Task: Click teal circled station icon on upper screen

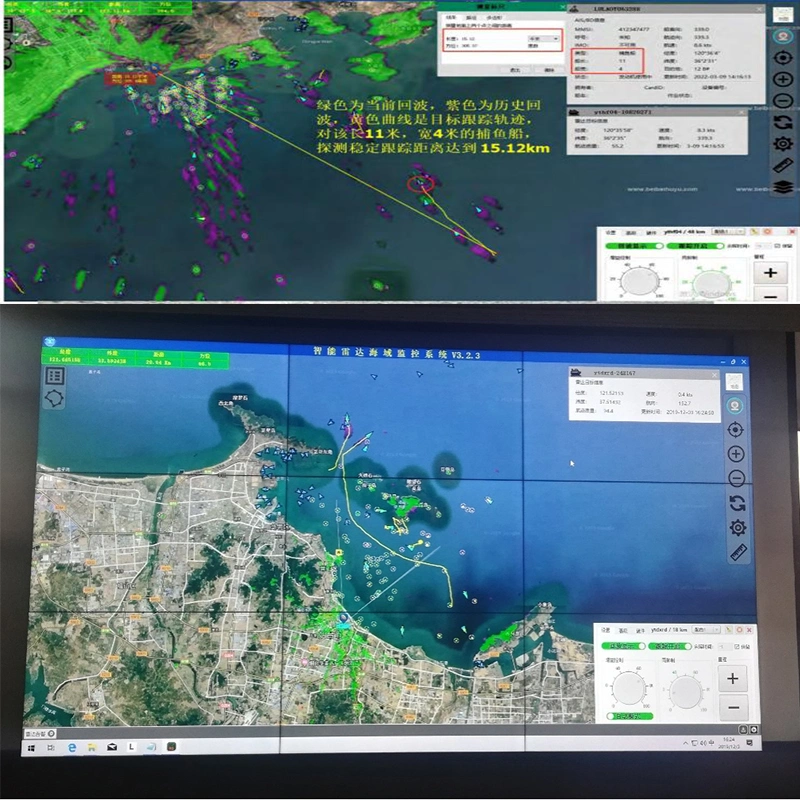Action: pos(783,36)
